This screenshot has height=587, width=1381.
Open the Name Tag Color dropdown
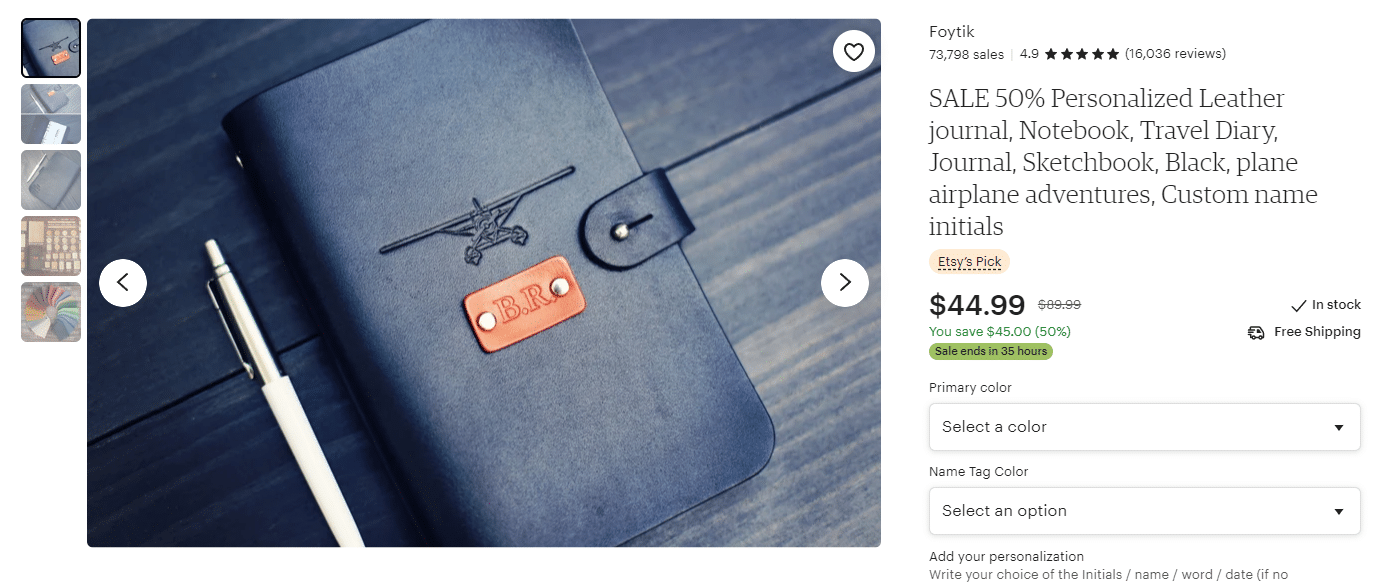pyautogui.click(x=1144, y=511)
